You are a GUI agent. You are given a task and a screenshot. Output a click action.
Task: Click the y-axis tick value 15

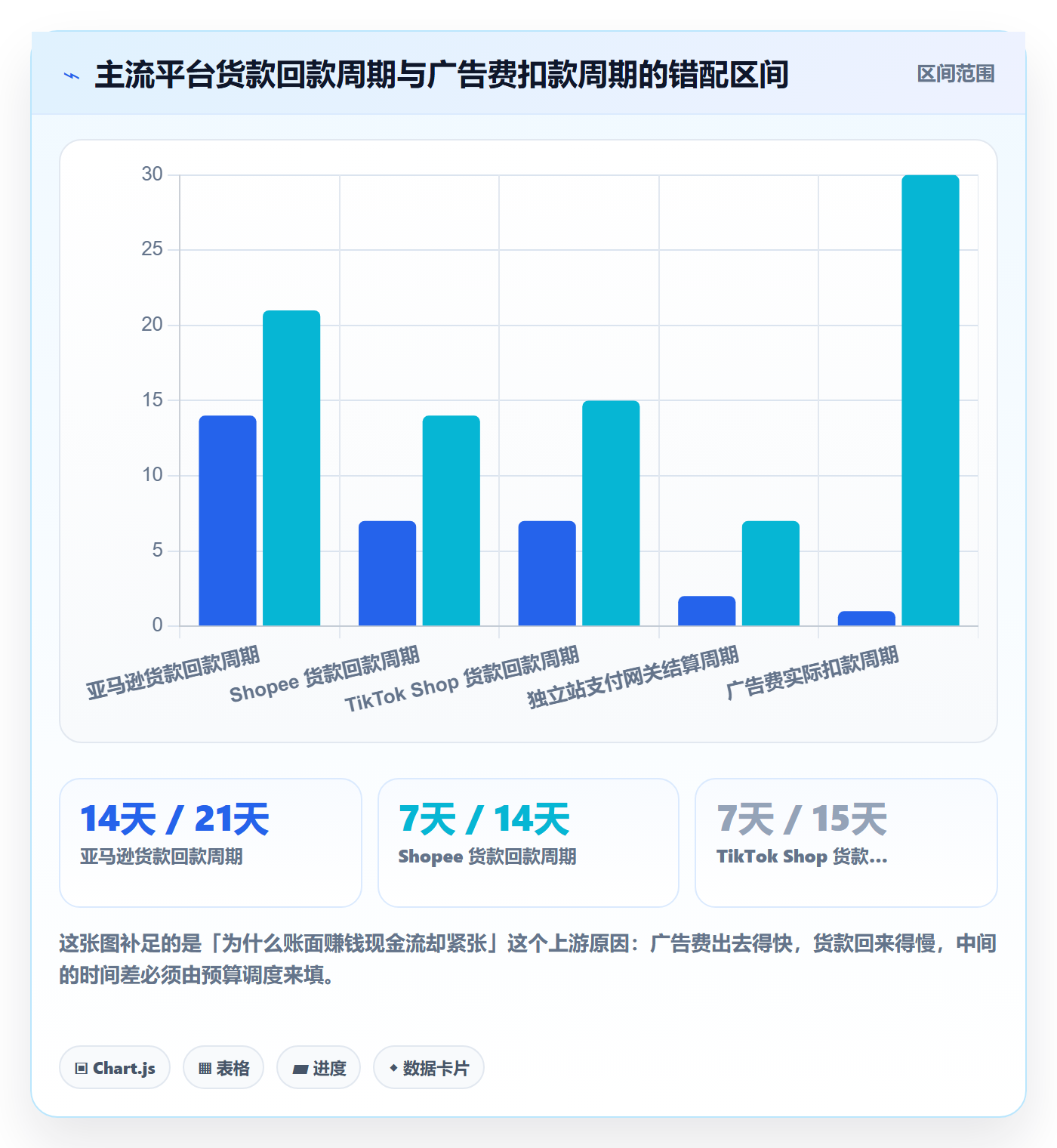152,400
